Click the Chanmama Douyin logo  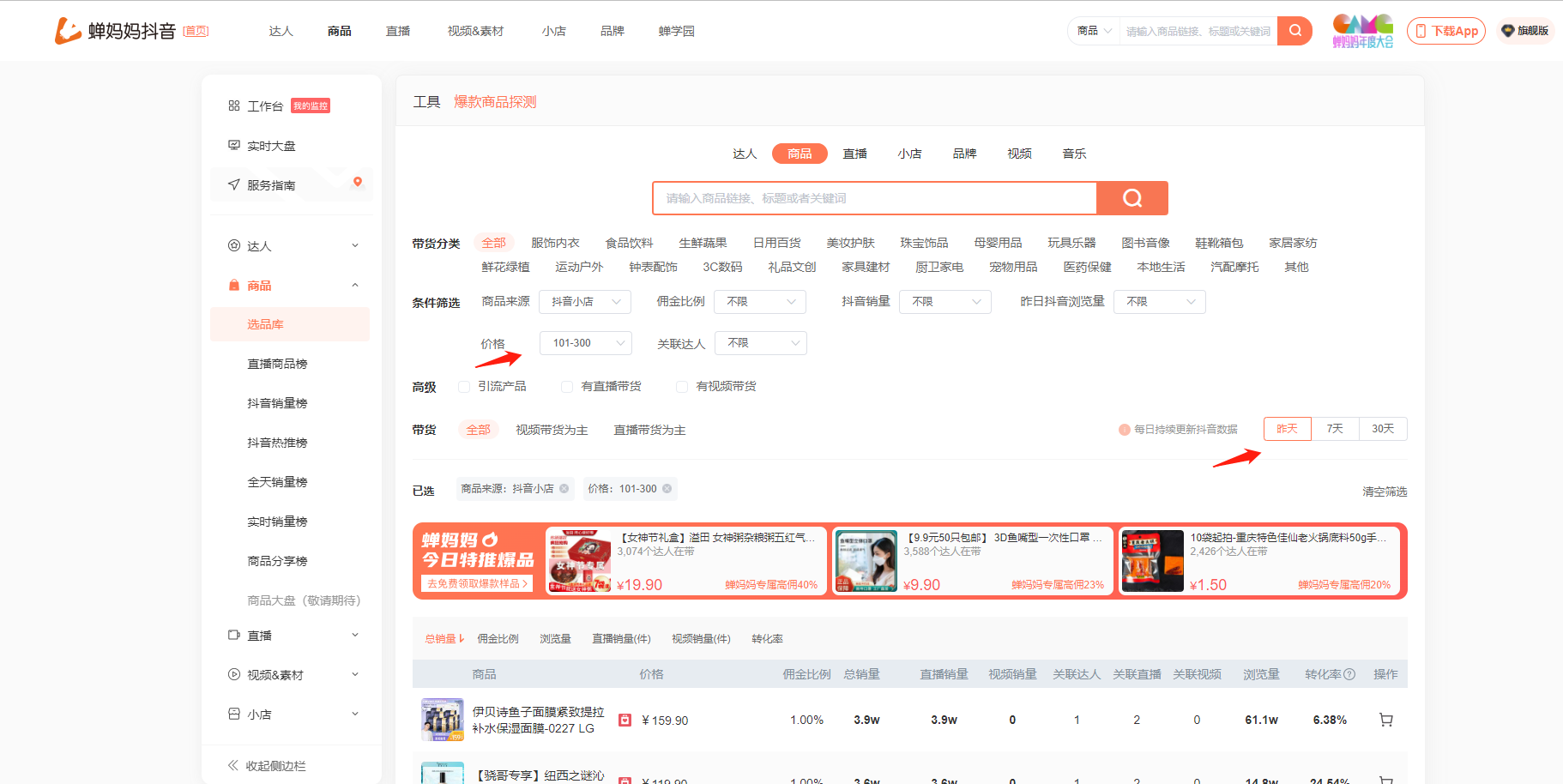[x=115, y=31]
